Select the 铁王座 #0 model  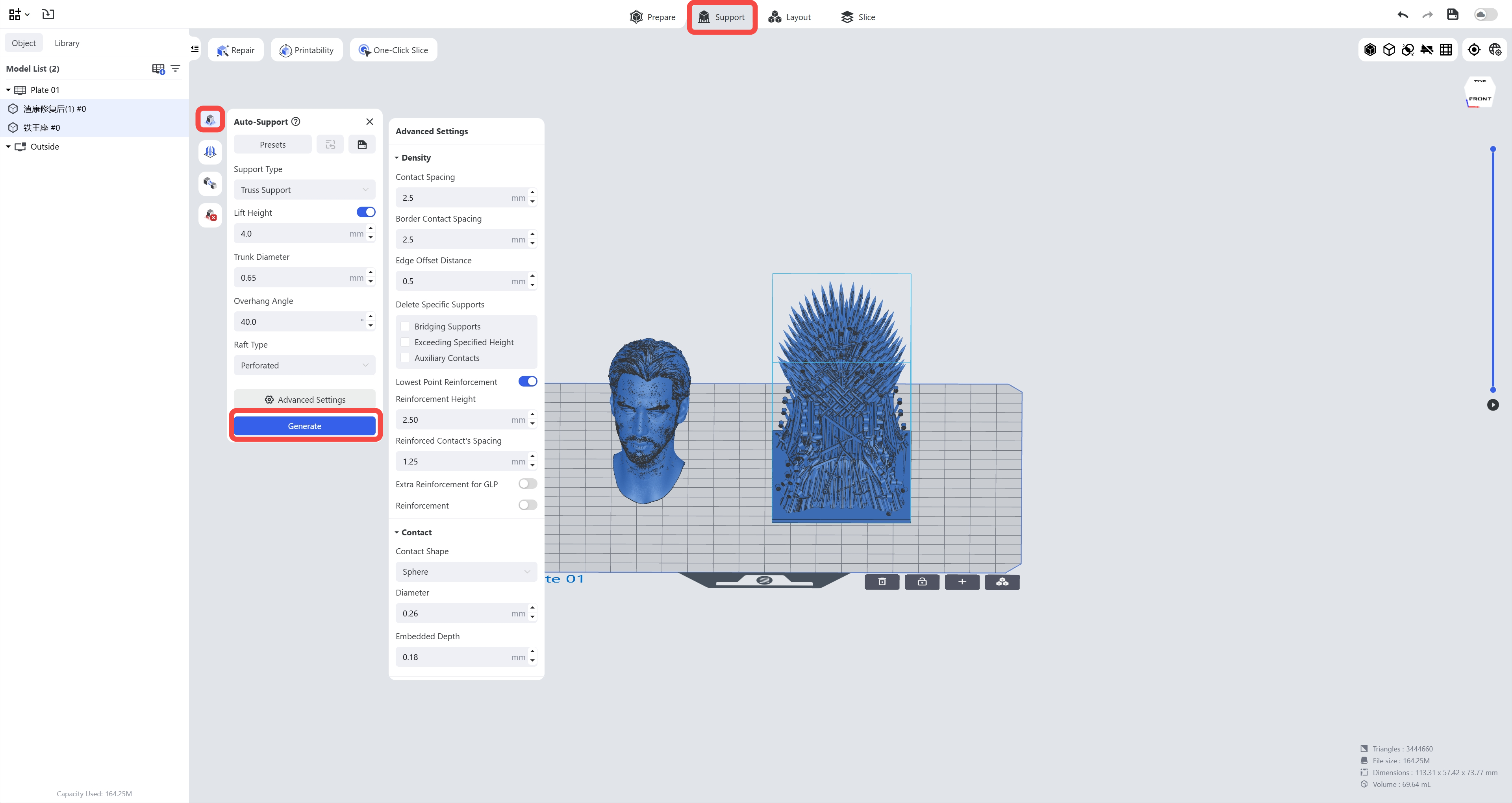(94, 128)
